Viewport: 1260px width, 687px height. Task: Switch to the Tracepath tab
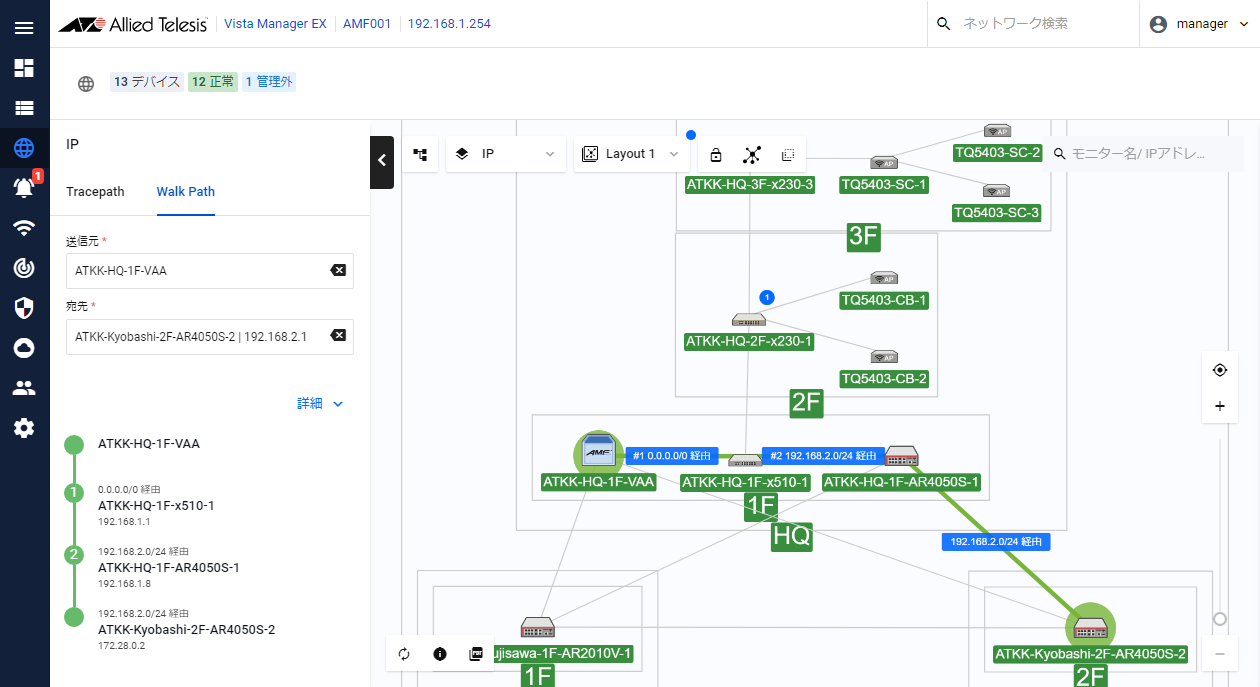(x=95, y=192)
